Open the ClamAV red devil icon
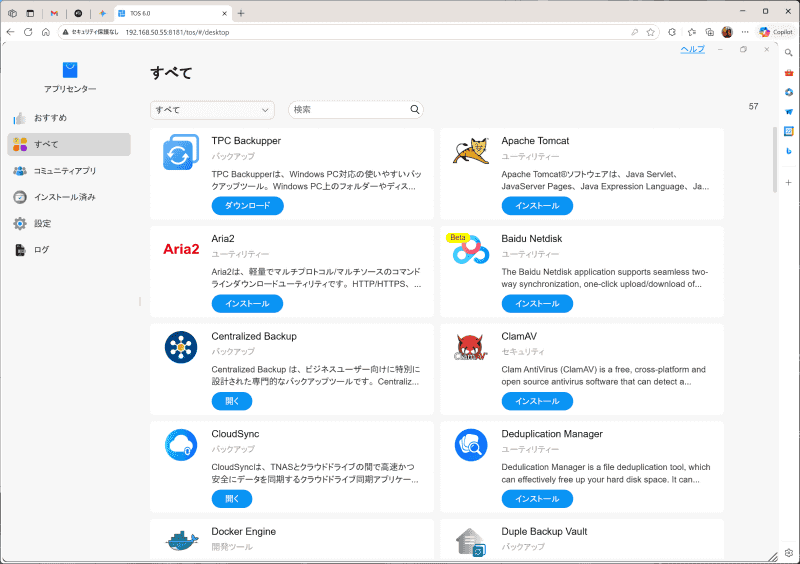This screenshot has width=800, height=564. 470,347
